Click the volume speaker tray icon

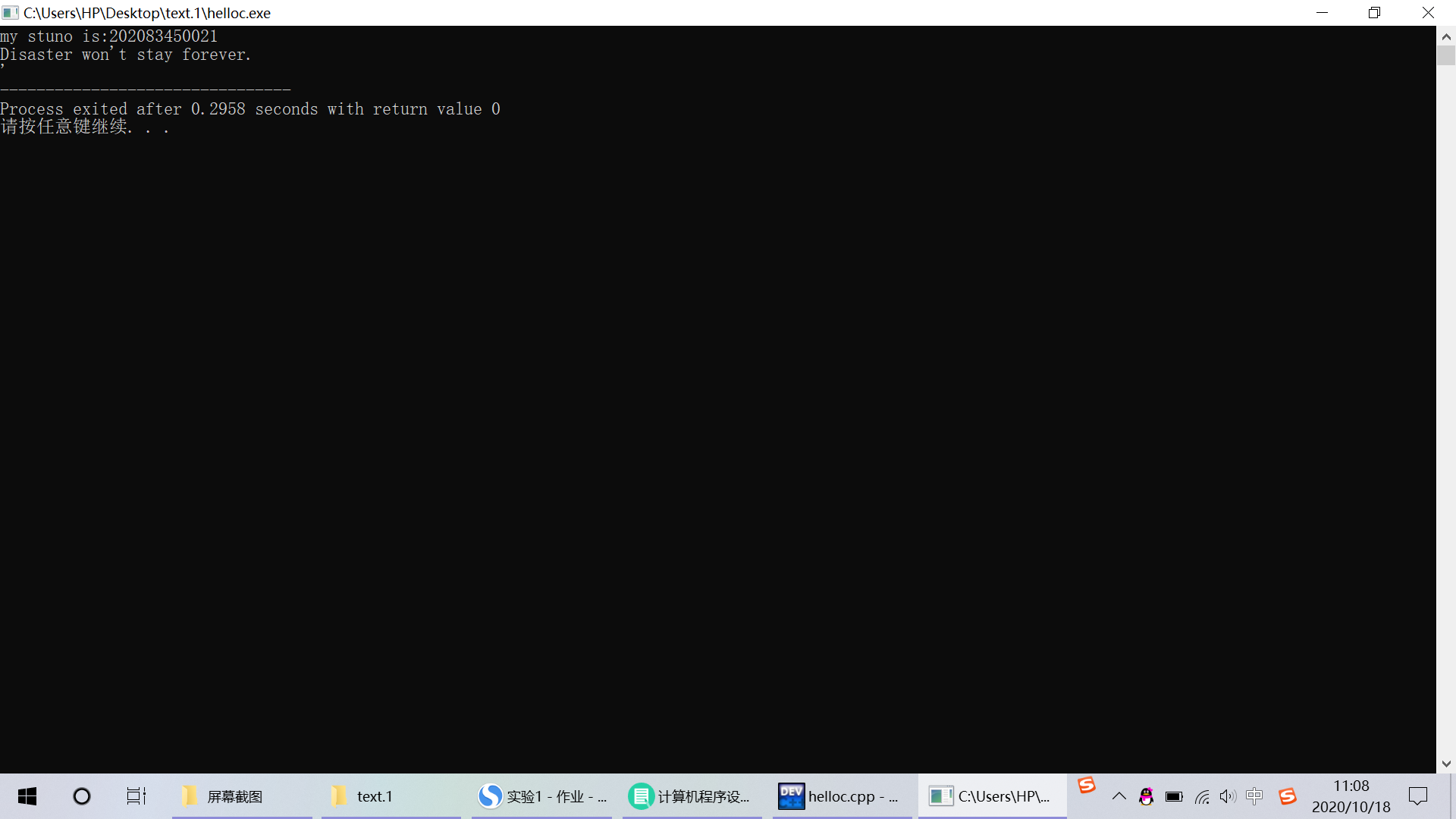point(1228,796)
